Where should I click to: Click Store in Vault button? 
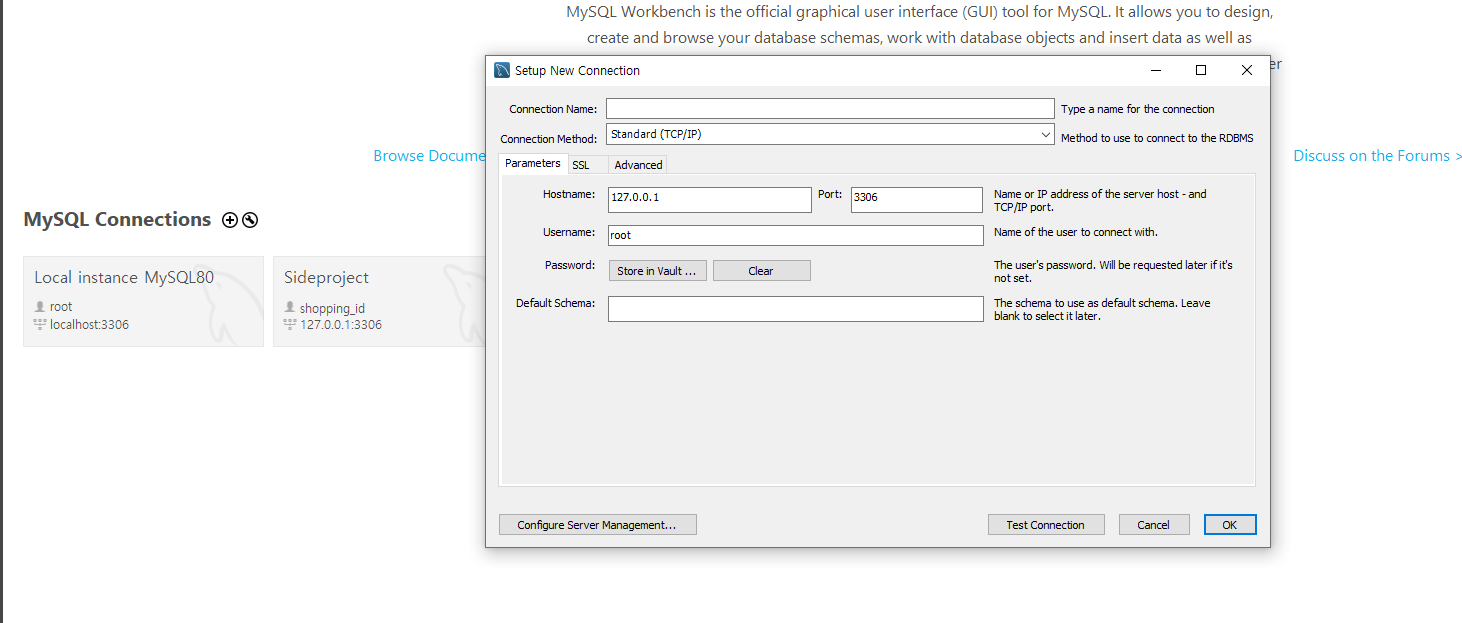[x=657, y=271]
